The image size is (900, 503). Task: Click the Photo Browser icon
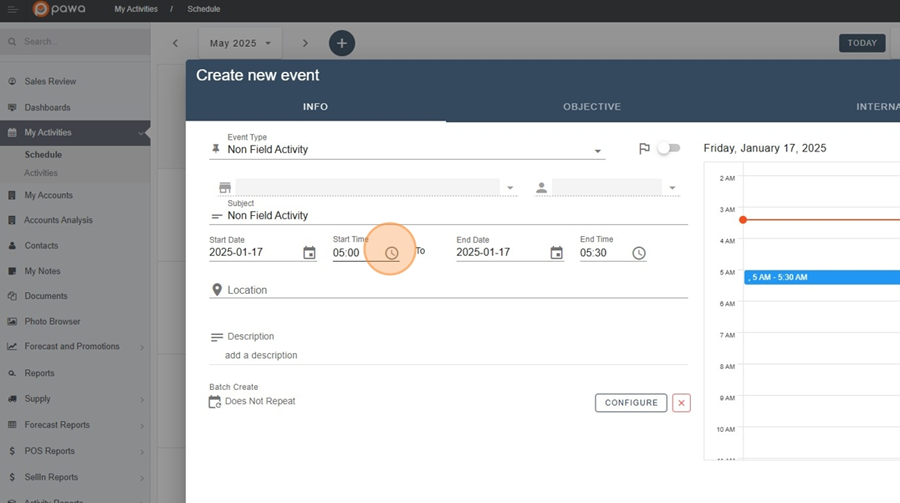[x=12, y=322]
